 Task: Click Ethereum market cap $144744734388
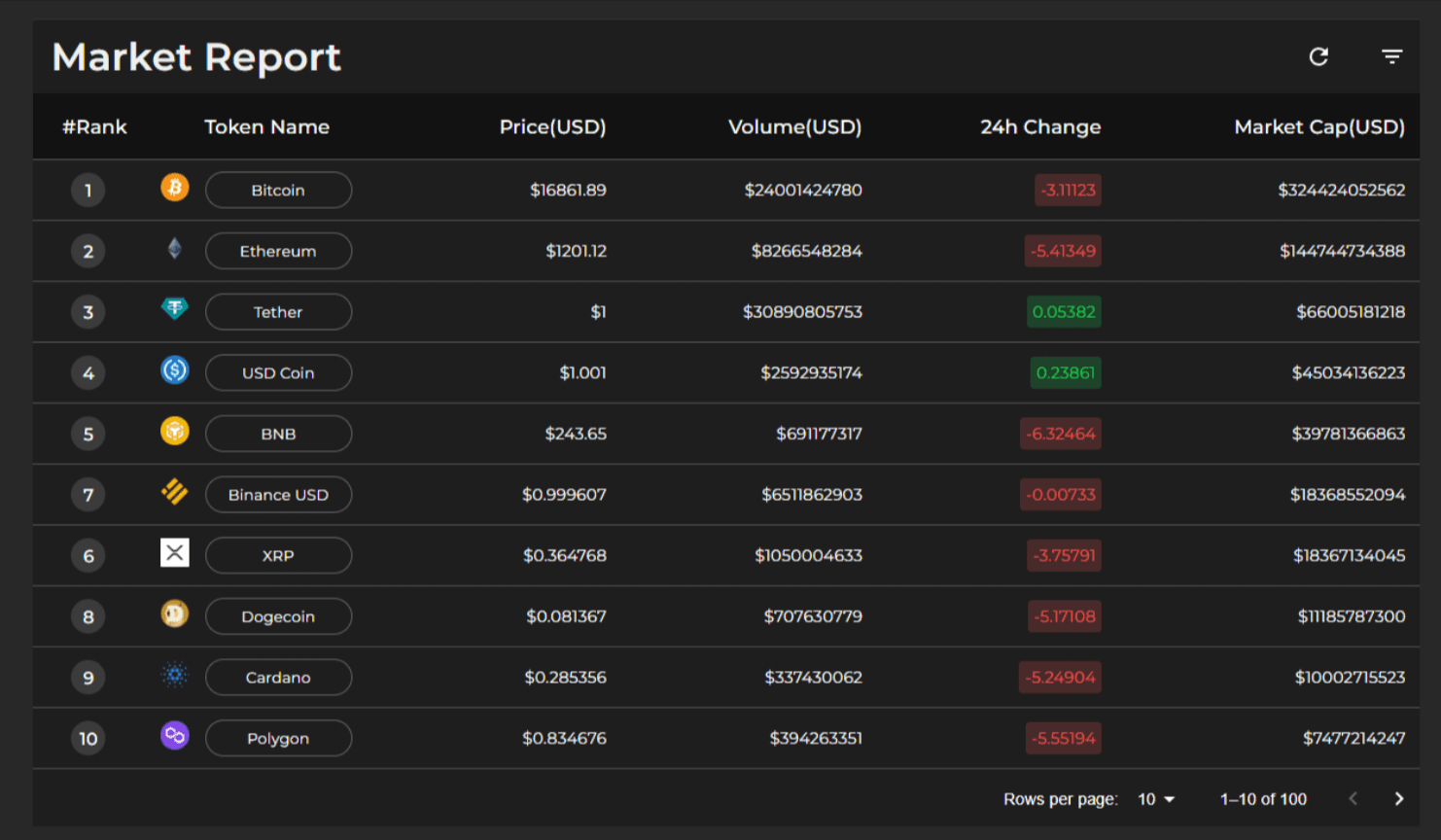(1343, 251)
